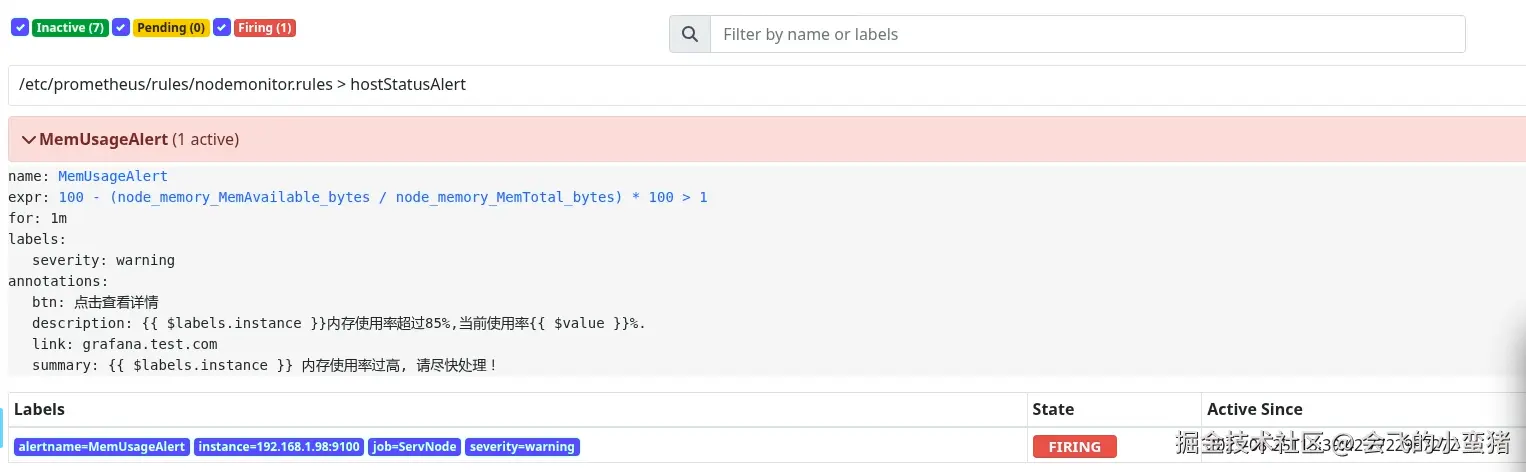Image resolution: width=1526 pixels, height=472 pixels.
Task: Click the search magnifier icon
Action: (x=690, y=34)
